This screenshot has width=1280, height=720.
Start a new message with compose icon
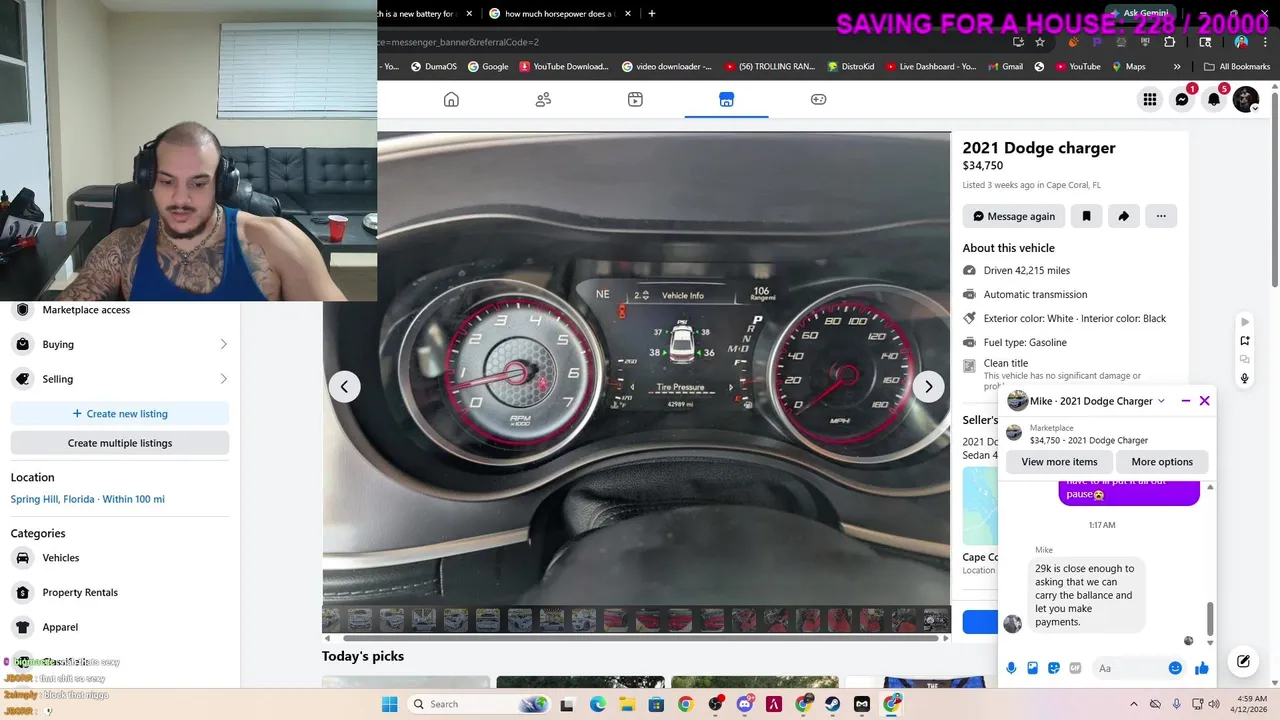tap(1243, 661)
